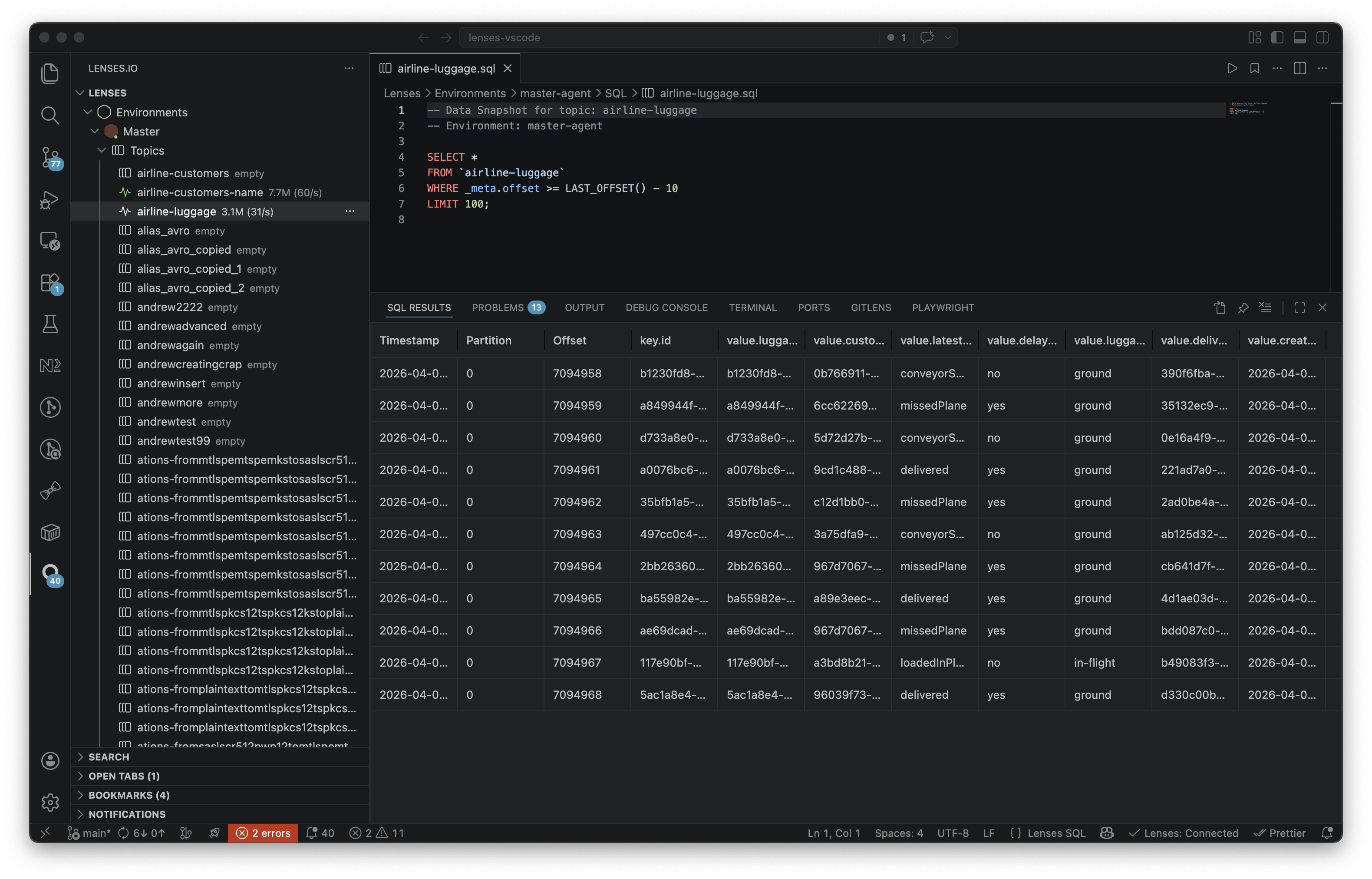Click Lenses: Connected status

click(x=1184, y=833)
